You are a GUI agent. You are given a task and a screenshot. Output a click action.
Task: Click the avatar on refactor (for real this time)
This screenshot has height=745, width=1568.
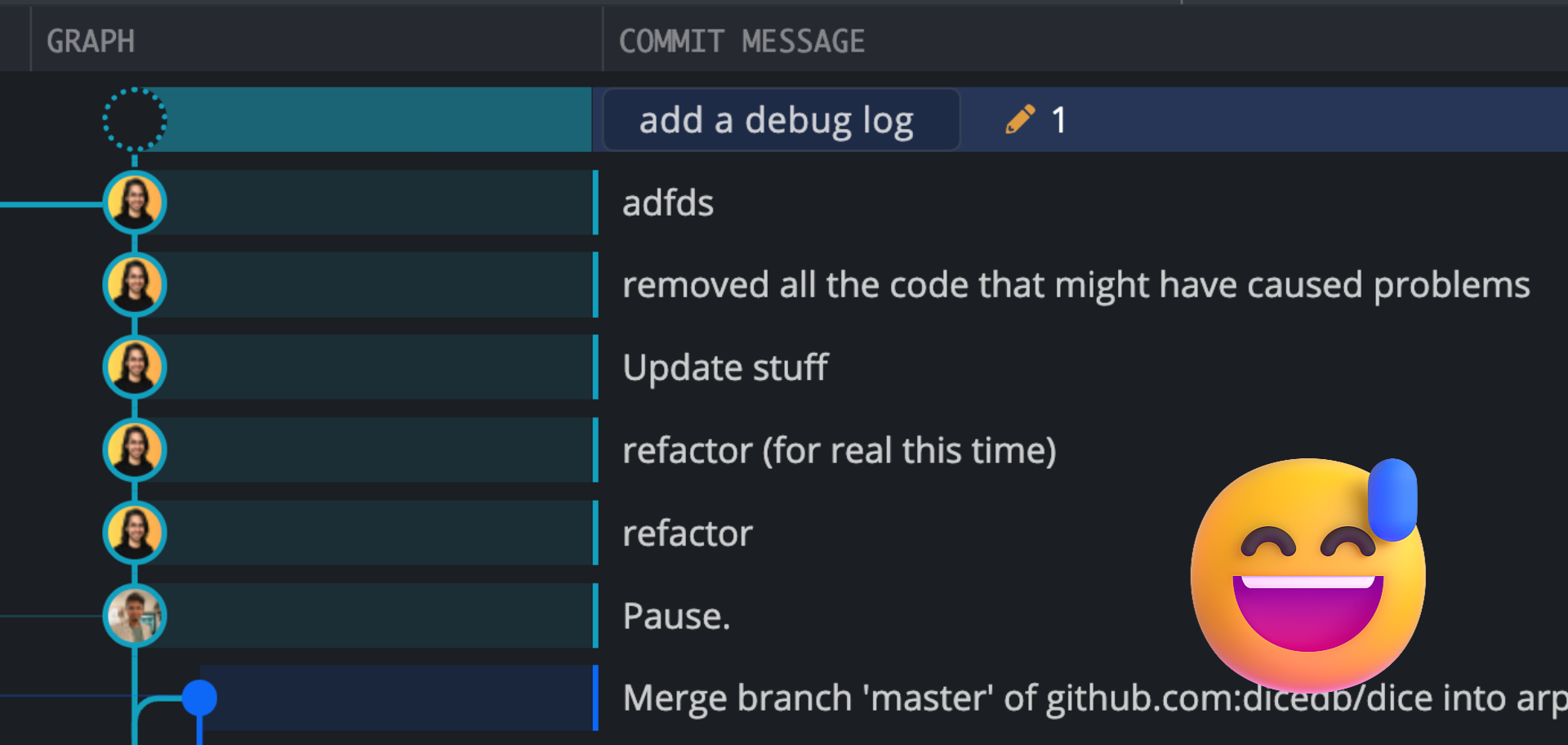(133, 449)
